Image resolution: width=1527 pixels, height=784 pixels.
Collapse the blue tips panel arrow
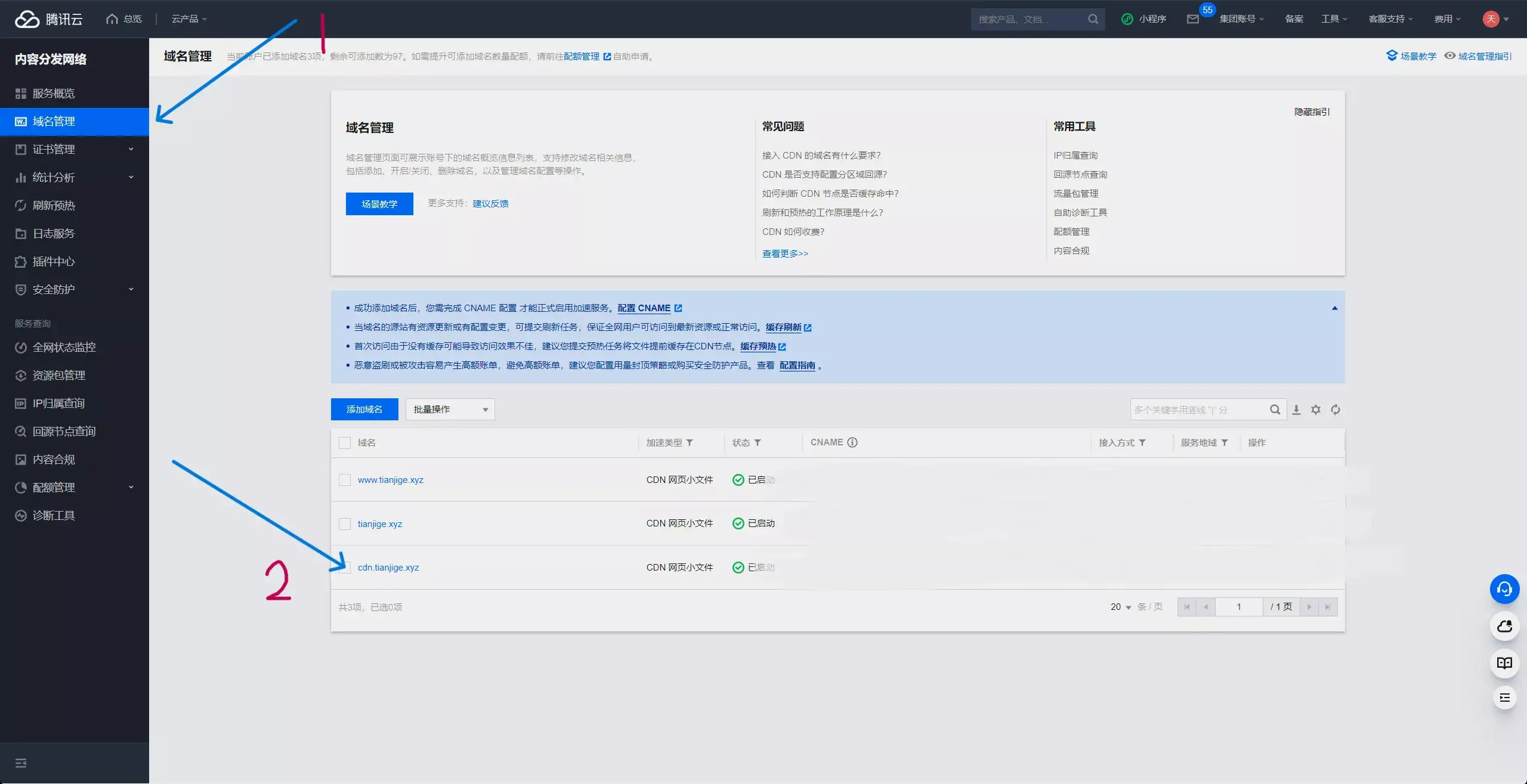tap(1334, 308)
